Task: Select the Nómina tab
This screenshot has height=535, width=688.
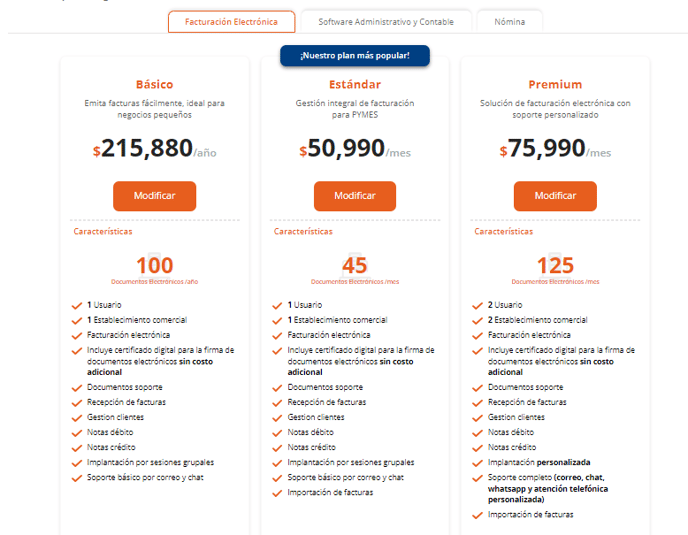Action: (509, 21)
